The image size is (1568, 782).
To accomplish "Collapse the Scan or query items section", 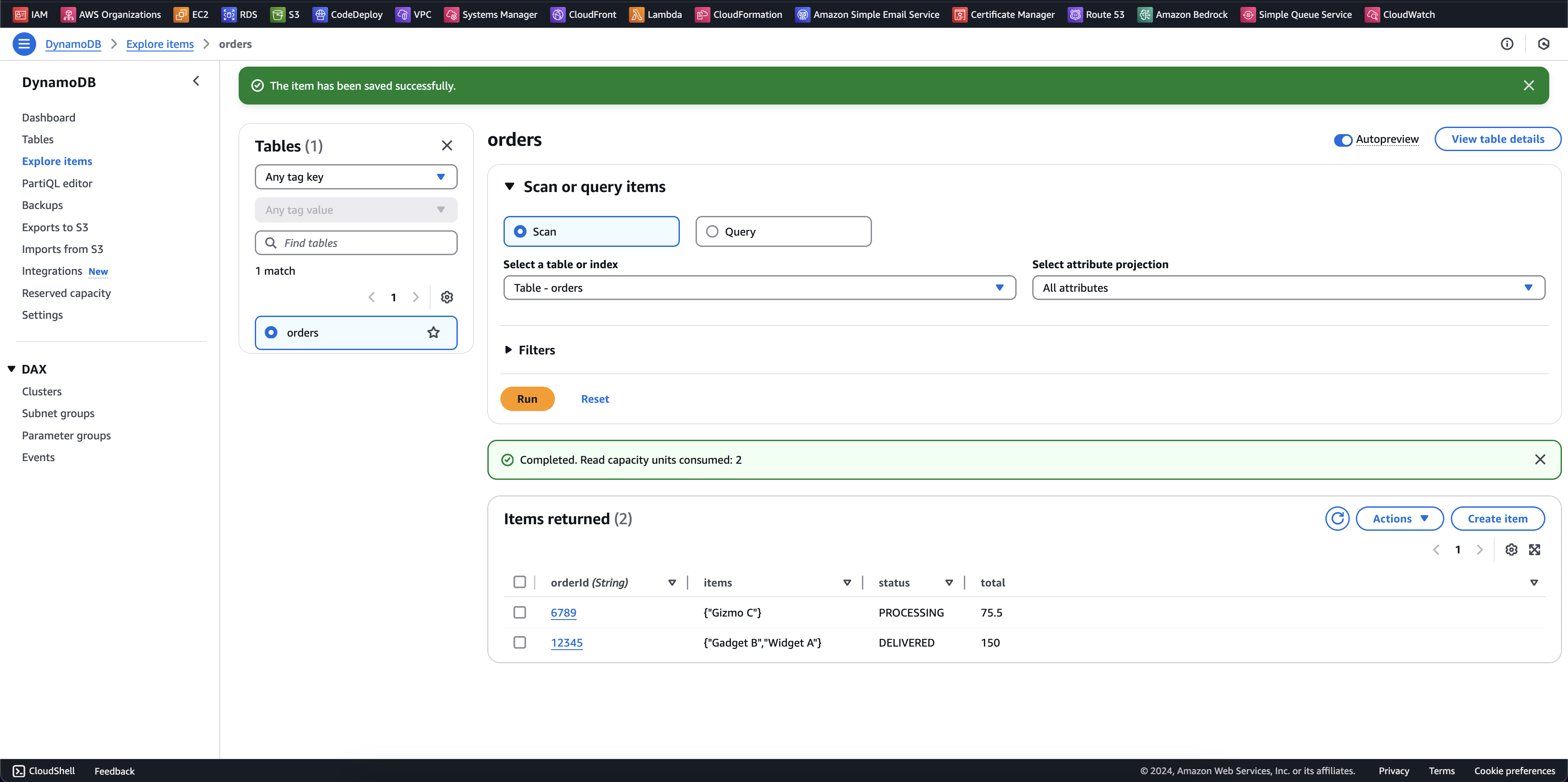I will (510, 186).
